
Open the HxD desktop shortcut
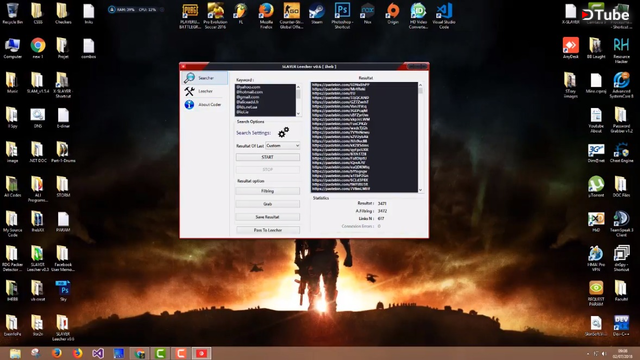pos(596,222)
